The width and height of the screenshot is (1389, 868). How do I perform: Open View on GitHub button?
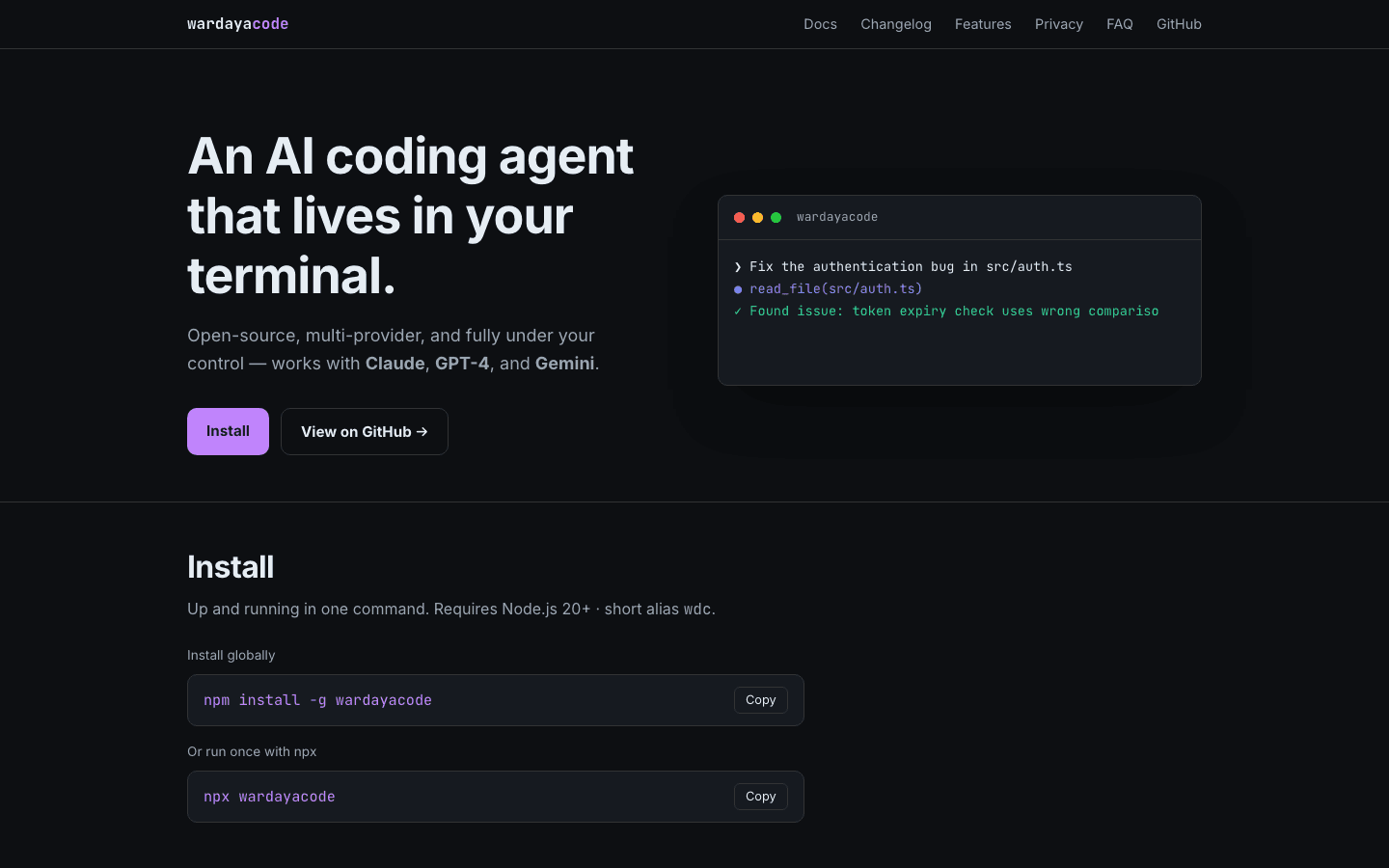[x=365, y=431]
